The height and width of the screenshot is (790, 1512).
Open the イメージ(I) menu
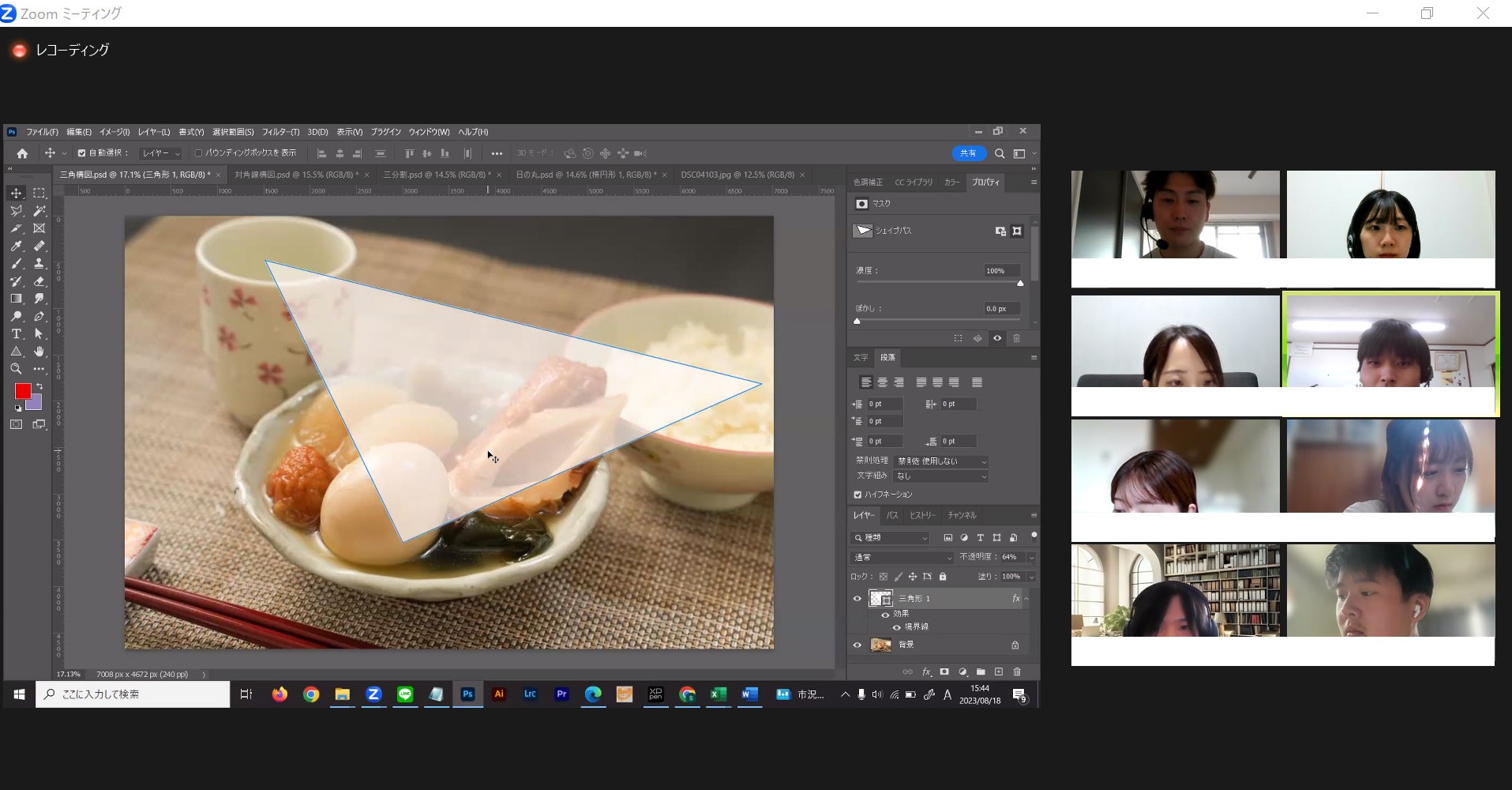coord(114,132)
